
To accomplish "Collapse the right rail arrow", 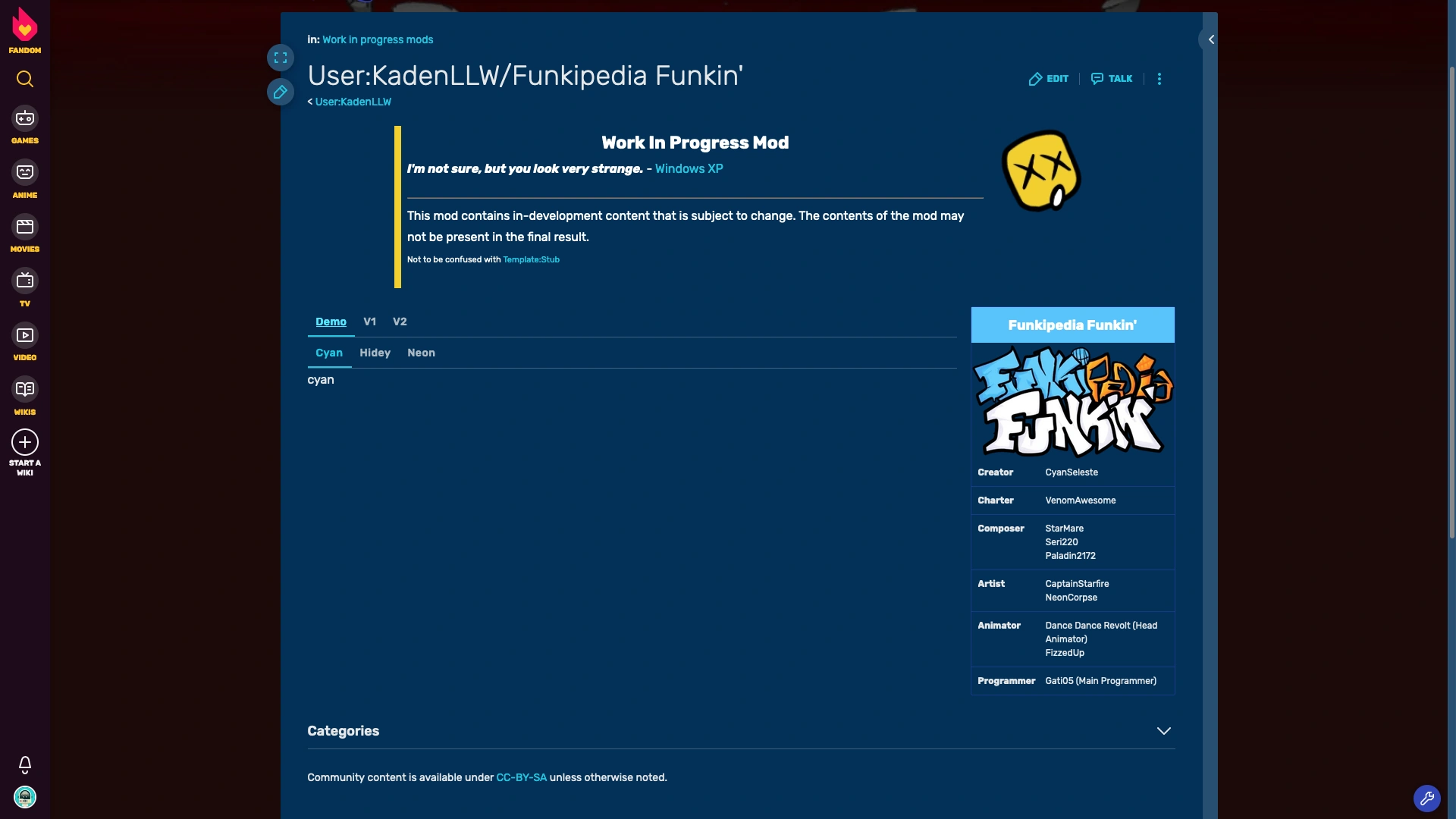I will 1211,39.
